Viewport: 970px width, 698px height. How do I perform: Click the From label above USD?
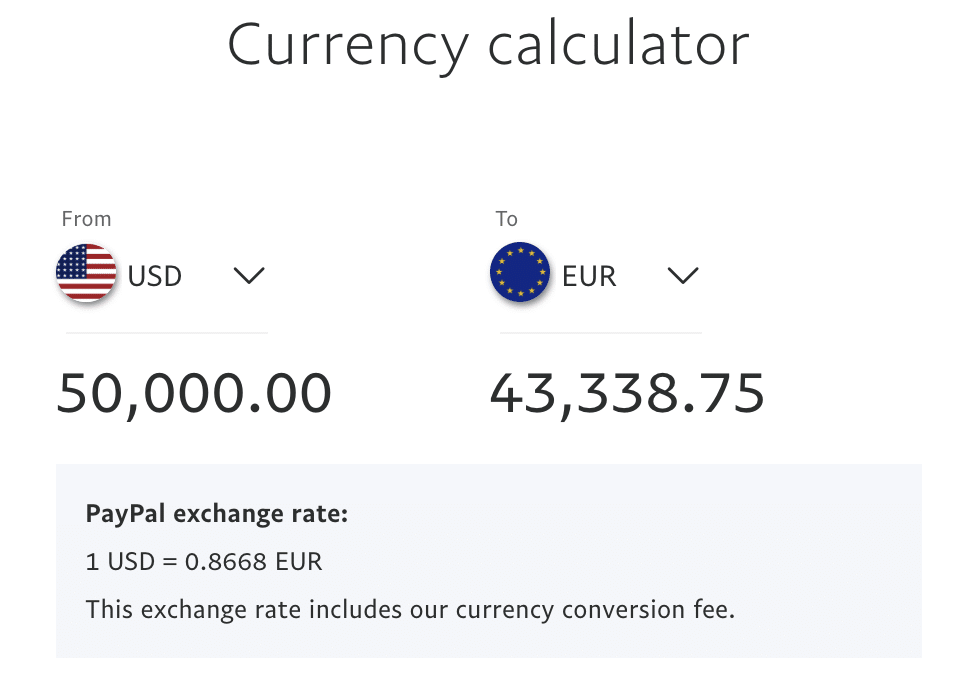pyautogui.click(x=87, y=219)
